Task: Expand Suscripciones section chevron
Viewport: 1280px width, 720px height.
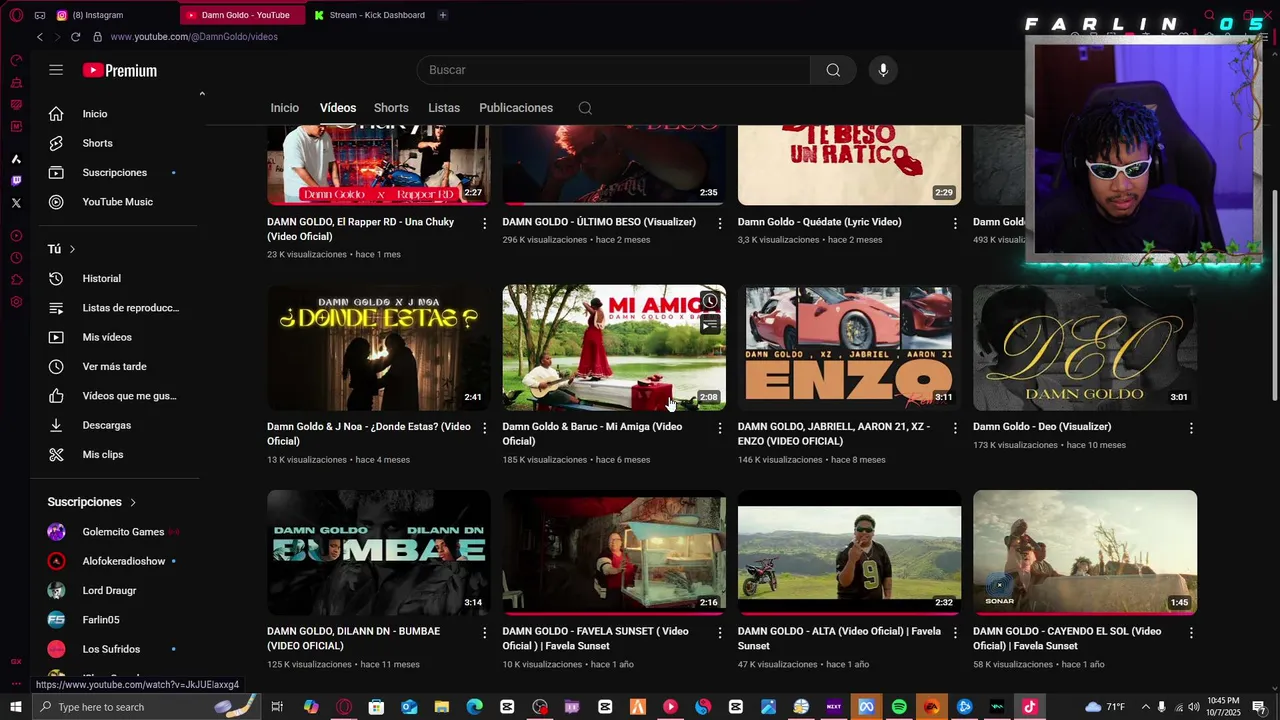Action: 133,502
